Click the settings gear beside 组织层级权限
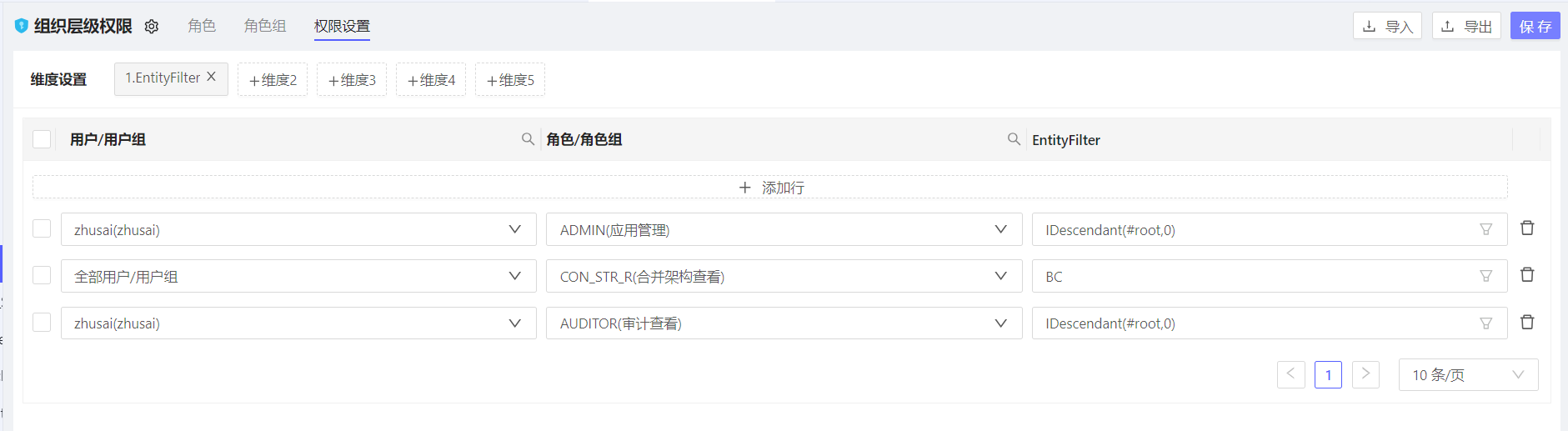 152,27
